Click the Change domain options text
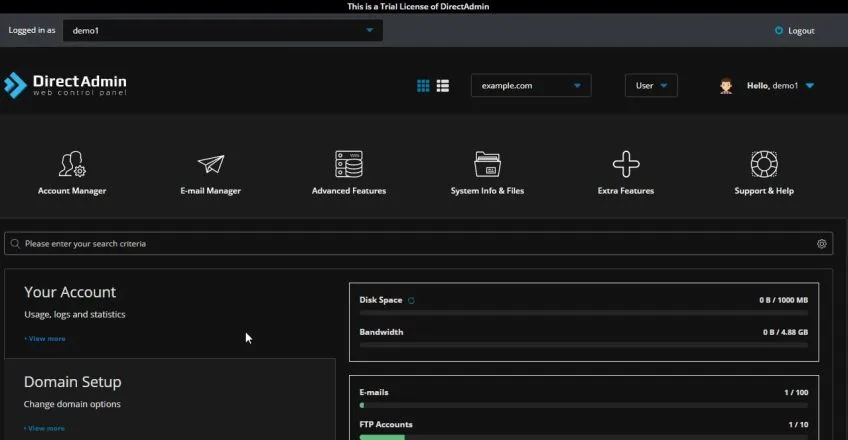Screen dimensions: 848x440 [72, 404]
